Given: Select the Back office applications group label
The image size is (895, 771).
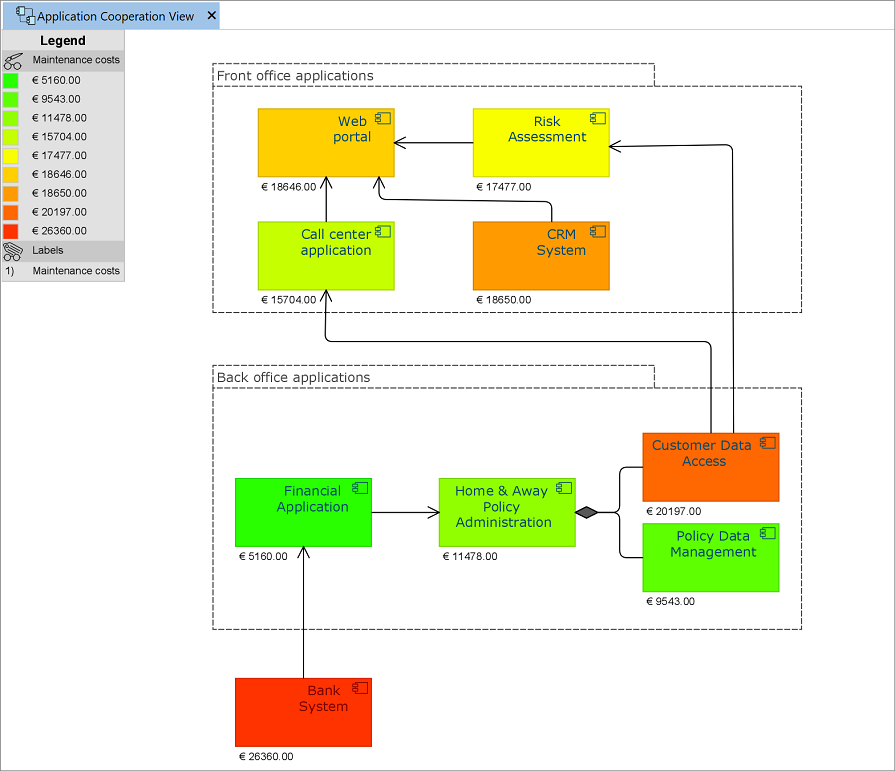Looking at the screenshot, I should (x=293, y=377).
